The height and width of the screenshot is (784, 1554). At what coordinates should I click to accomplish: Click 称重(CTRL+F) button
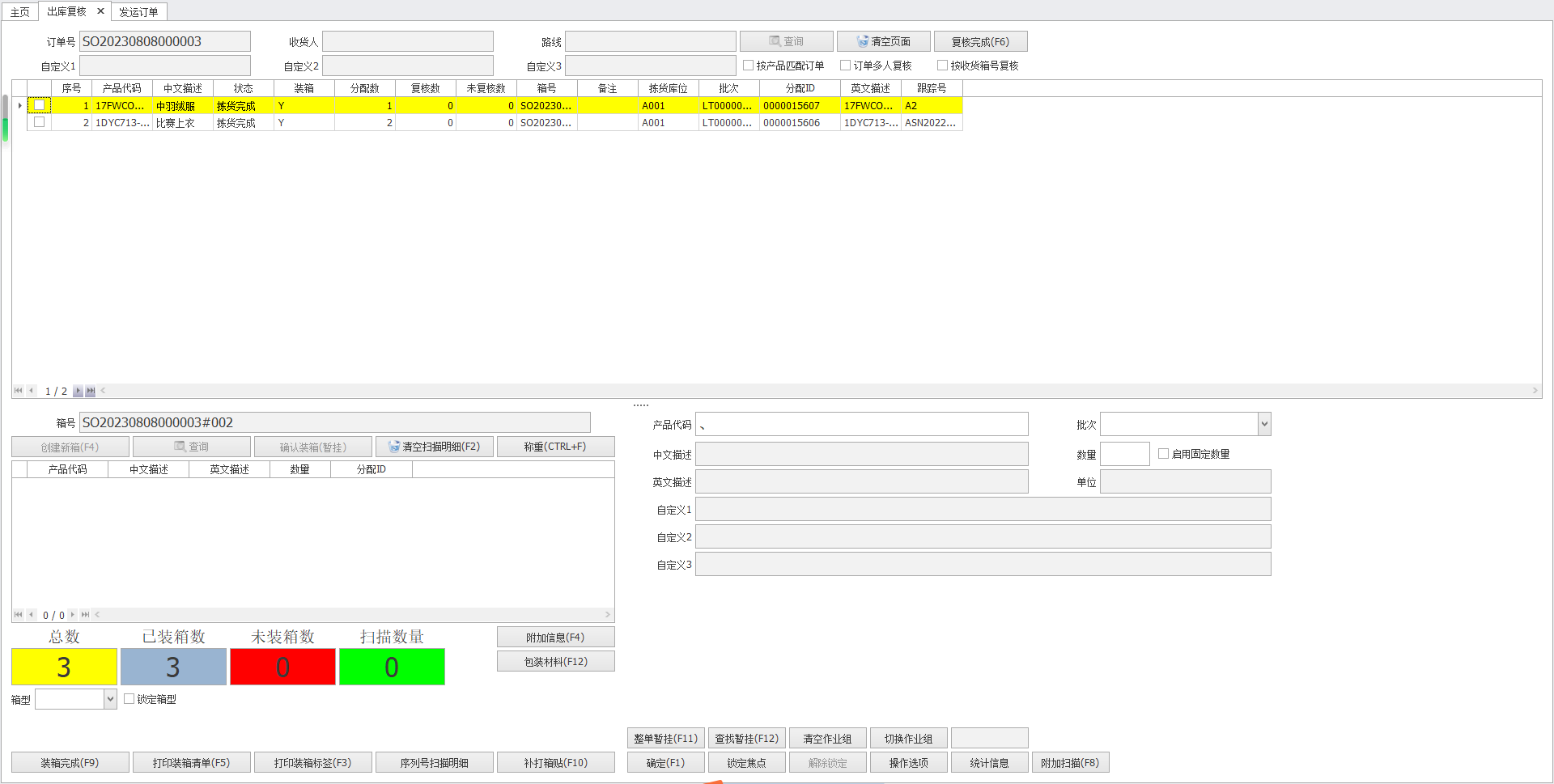556,447
